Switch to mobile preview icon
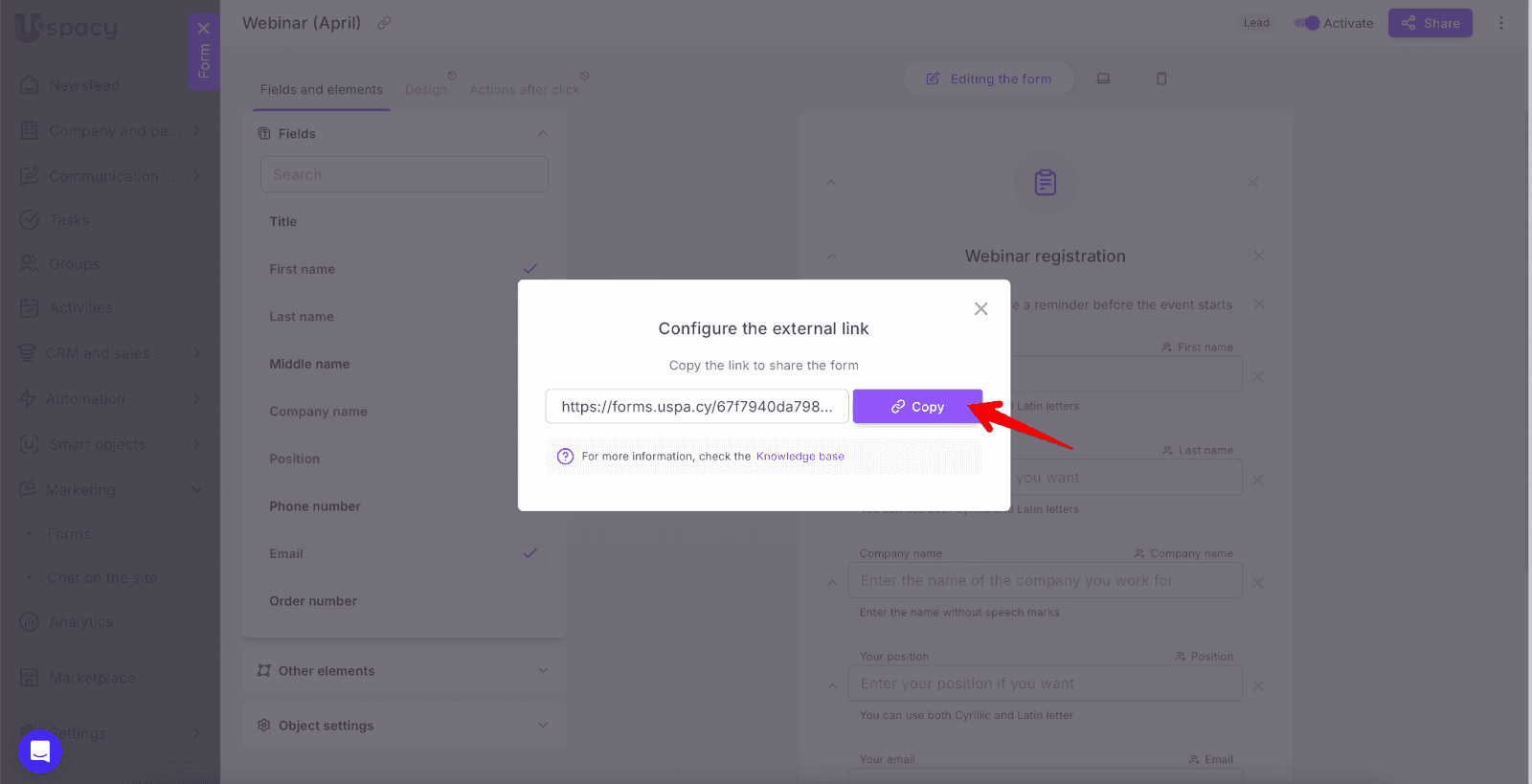Screen dimensions: 1532x784 (1161, 78)
